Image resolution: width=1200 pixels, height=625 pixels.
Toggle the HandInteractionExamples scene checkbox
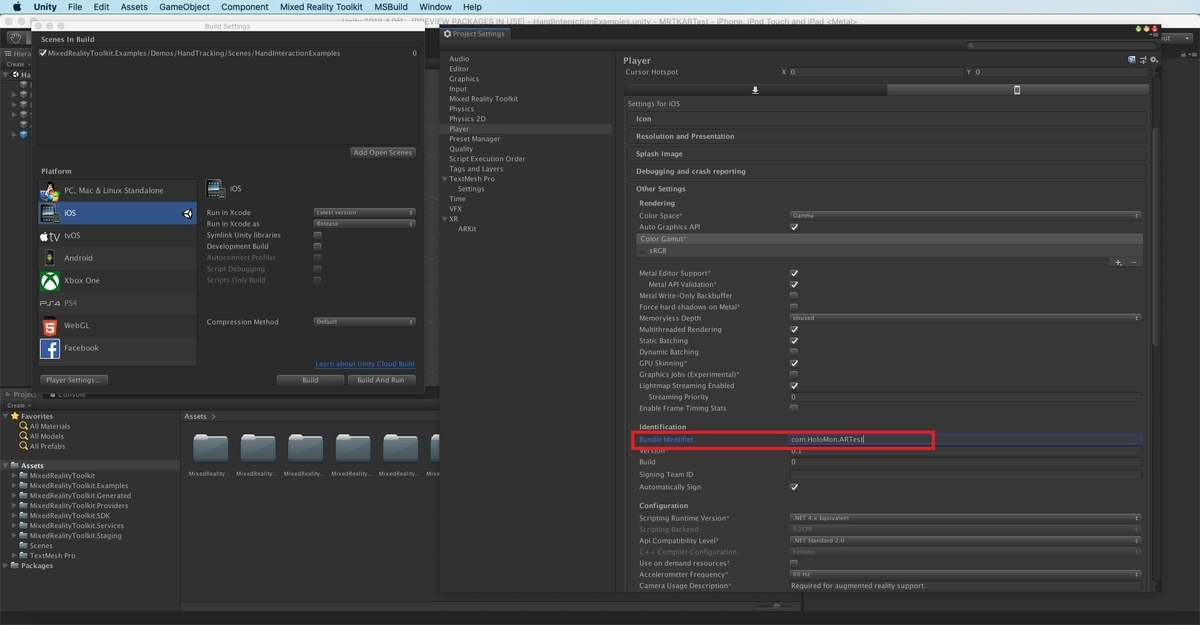[43, 53]
